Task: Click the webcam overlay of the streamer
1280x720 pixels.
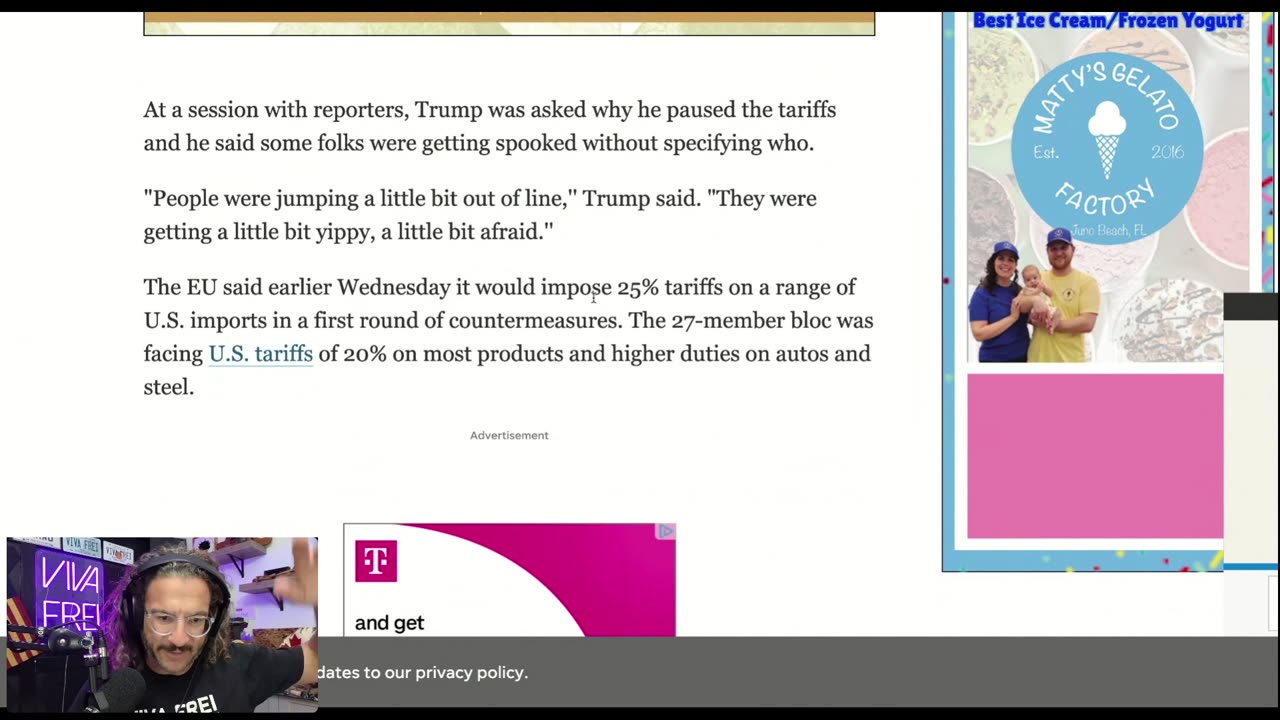Action: coord(162,624)
